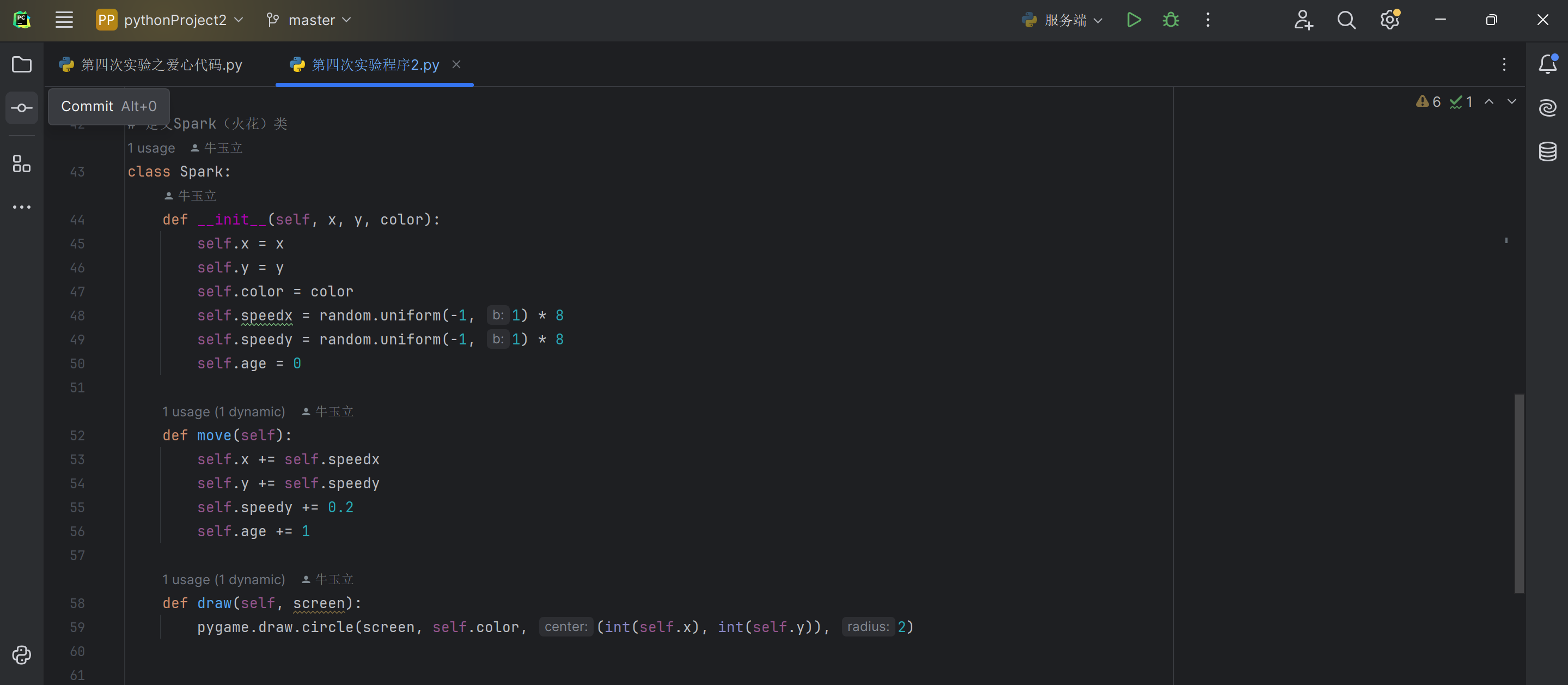Click line number 52 in gutter

coord(77,435)
